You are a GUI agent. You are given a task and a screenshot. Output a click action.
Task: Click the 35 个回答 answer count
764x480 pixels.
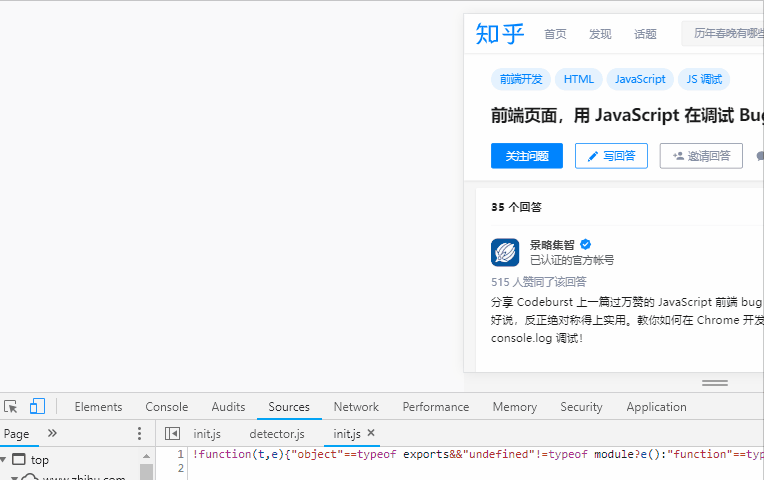coord(516,207)
